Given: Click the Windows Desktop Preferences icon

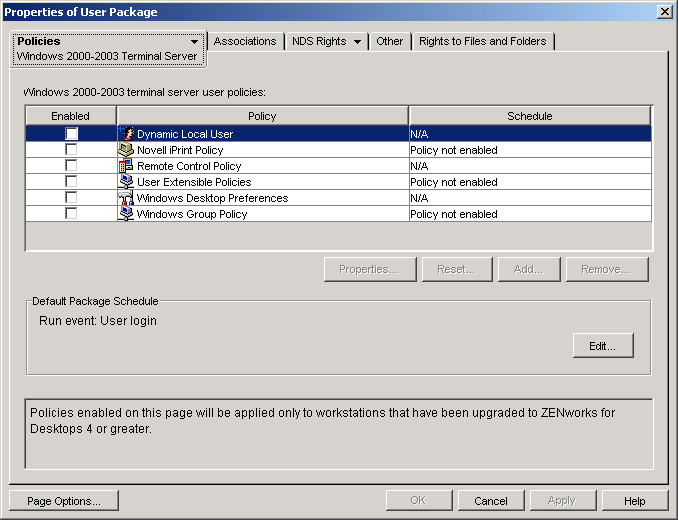Looking at the screenshot, I should point(126,198).
